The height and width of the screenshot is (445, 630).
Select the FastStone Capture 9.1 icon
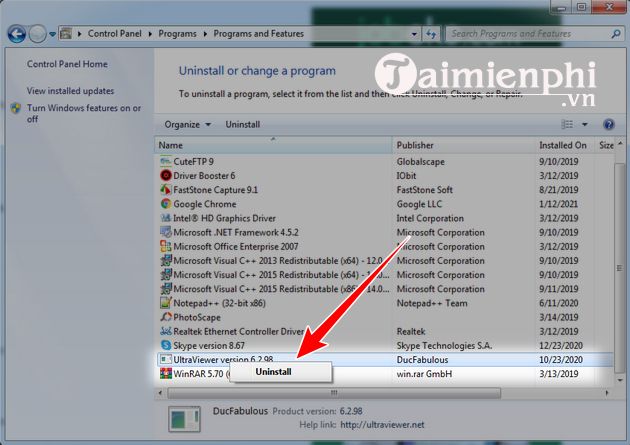pyautogui.click(x=166, y=190)
